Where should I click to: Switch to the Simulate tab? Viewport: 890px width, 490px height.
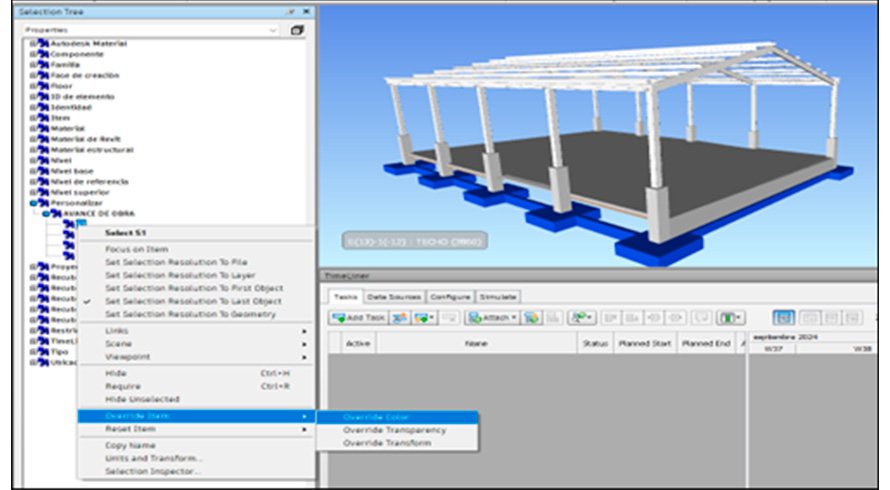coord(498,297)
